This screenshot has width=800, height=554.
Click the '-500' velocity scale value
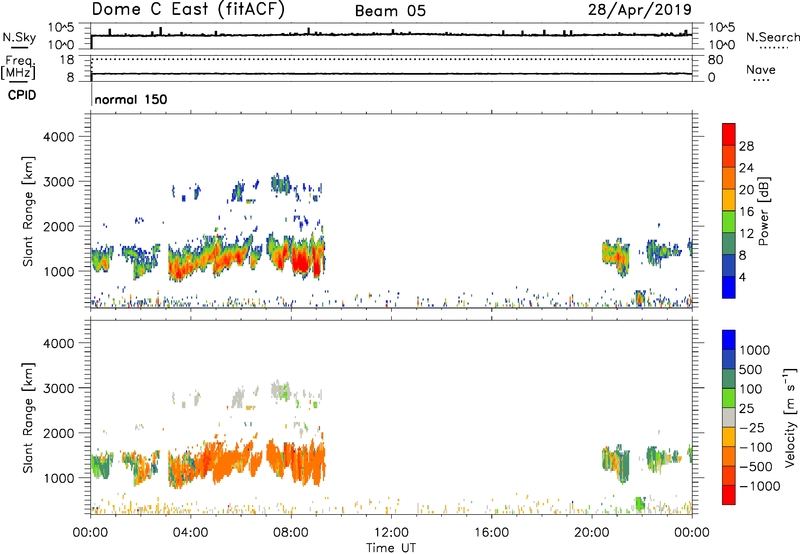756,467
